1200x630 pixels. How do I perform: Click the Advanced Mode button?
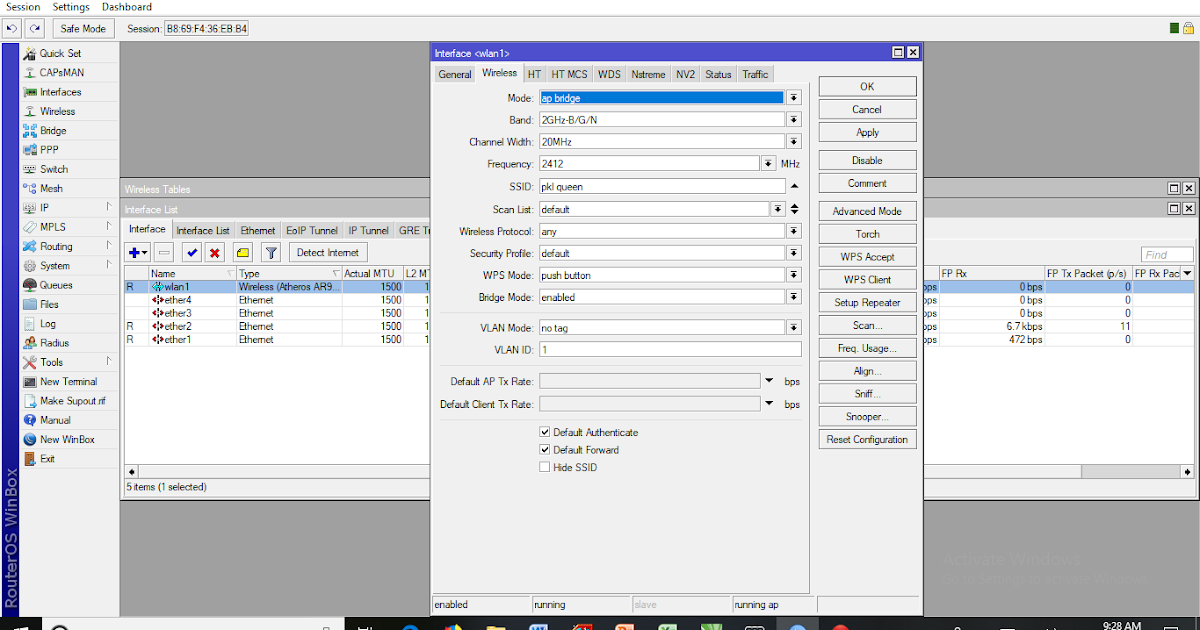click(x=867, y=211)
